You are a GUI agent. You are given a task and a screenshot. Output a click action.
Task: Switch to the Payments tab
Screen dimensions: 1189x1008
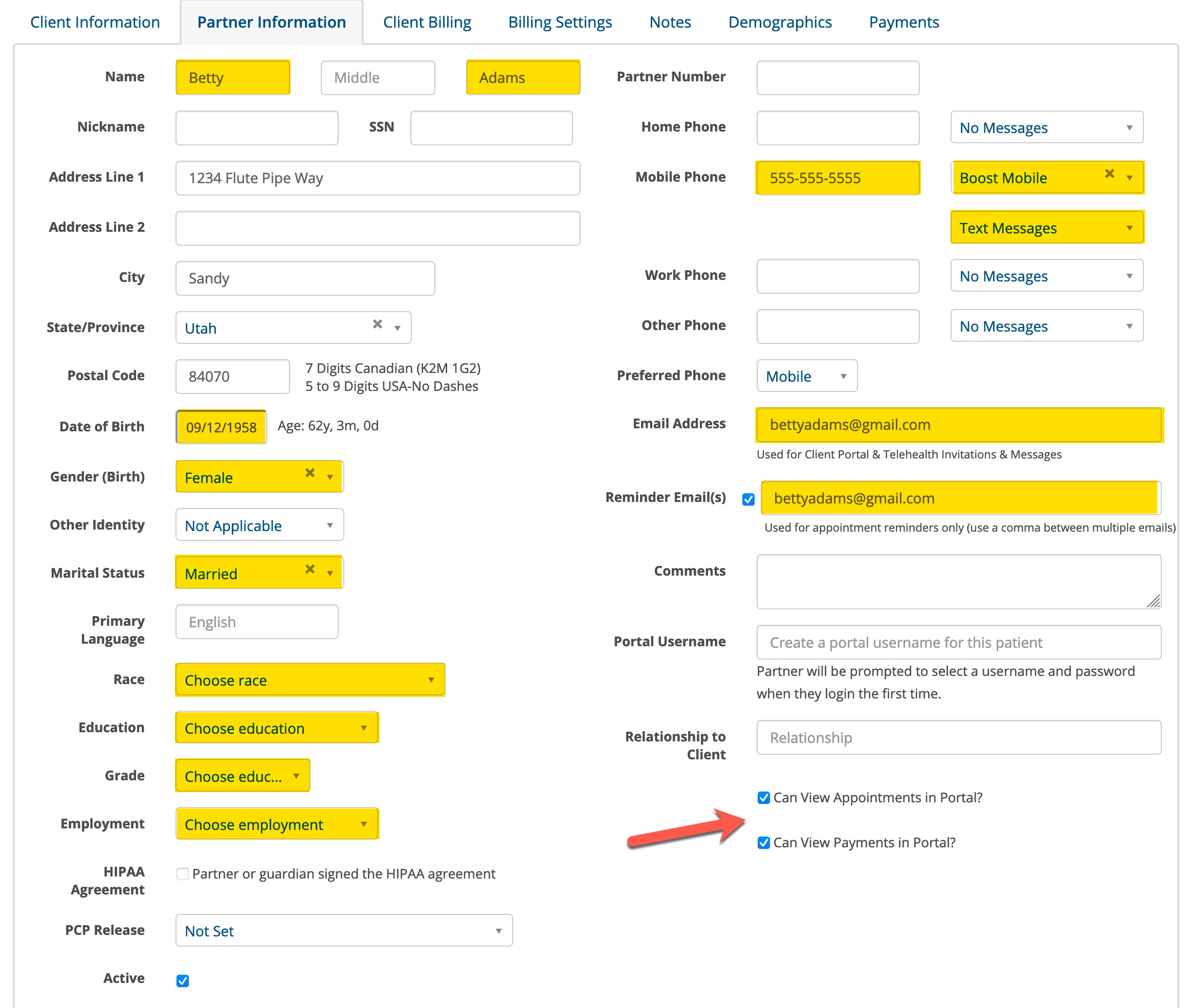904,21
